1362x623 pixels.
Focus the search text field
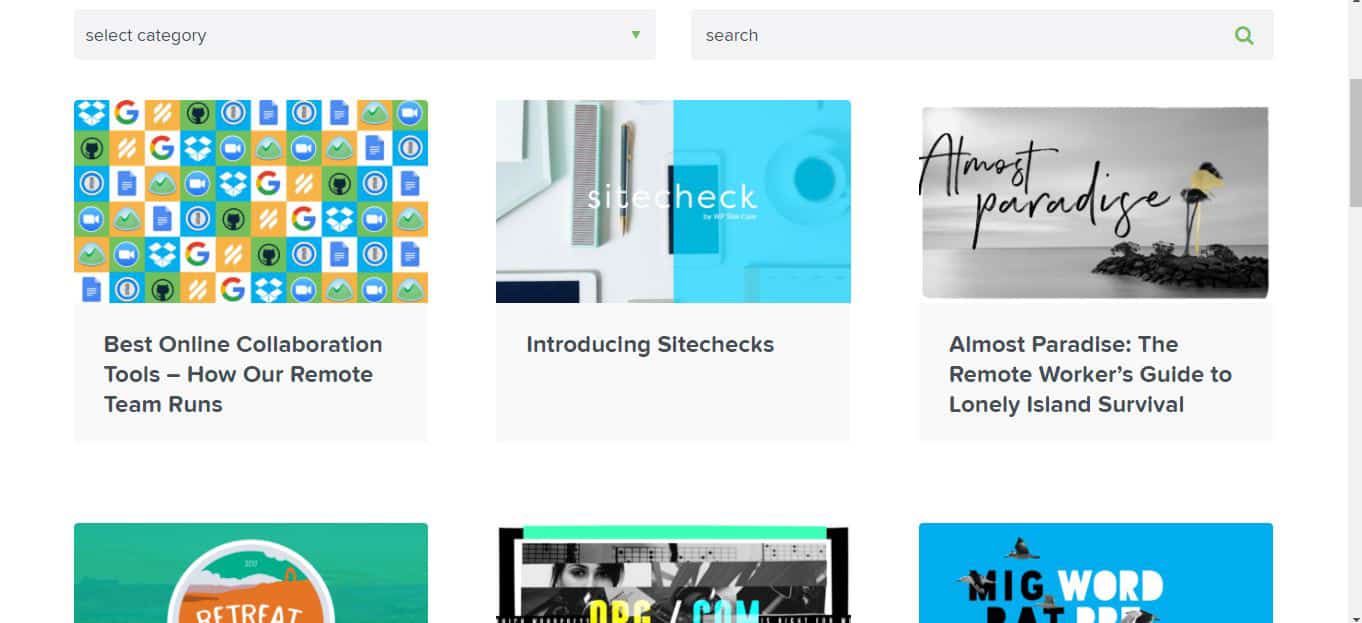pyautogui.click(x=982, y=35)
